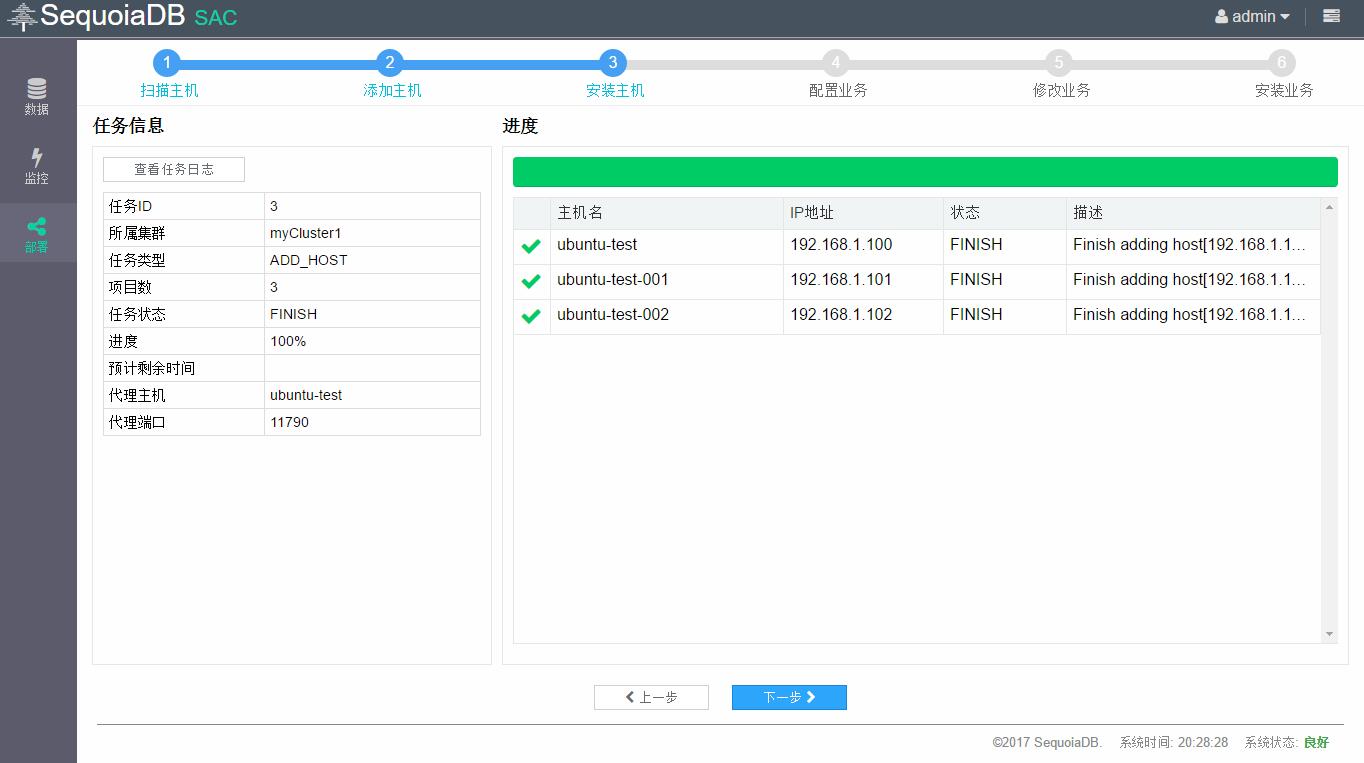Click the green progress bar
The height and width of the screenshot is (763, 1364).
pos(925,171)
